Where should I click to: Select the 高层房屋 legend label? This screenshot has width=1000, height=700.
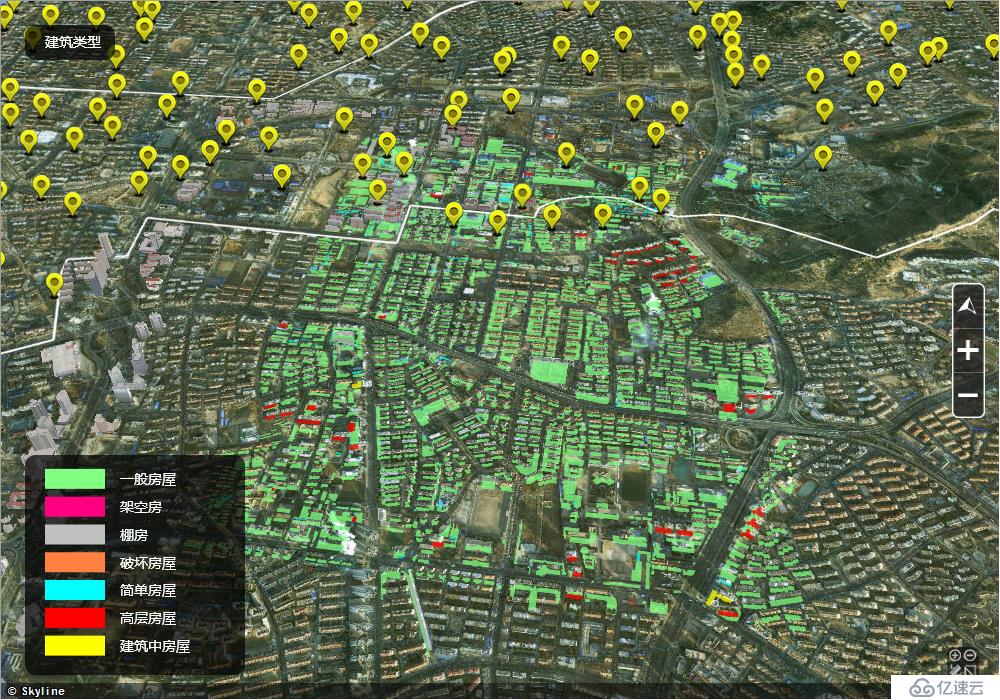pos(147,618)
